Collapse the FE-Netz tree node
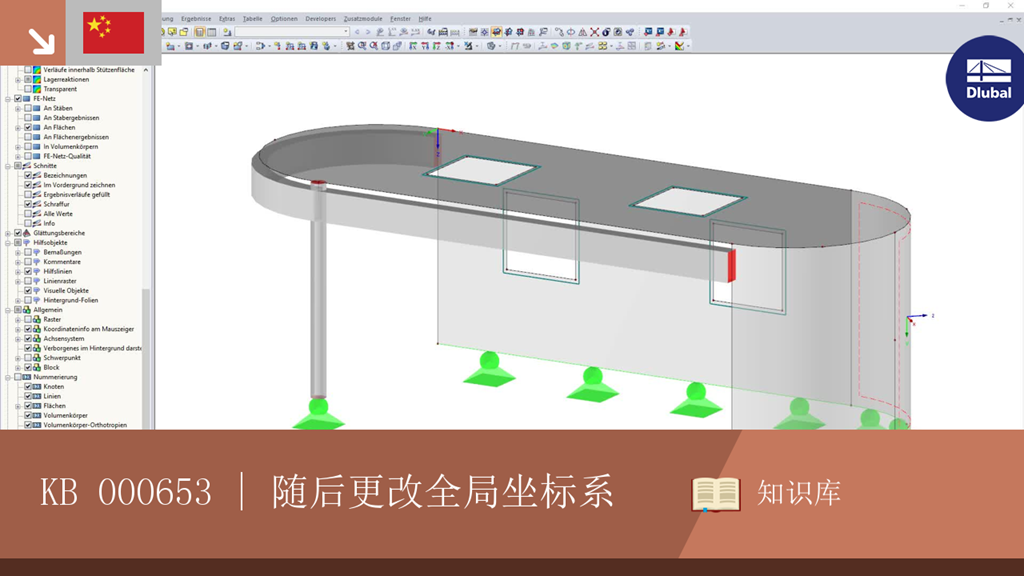 point(8,99)
